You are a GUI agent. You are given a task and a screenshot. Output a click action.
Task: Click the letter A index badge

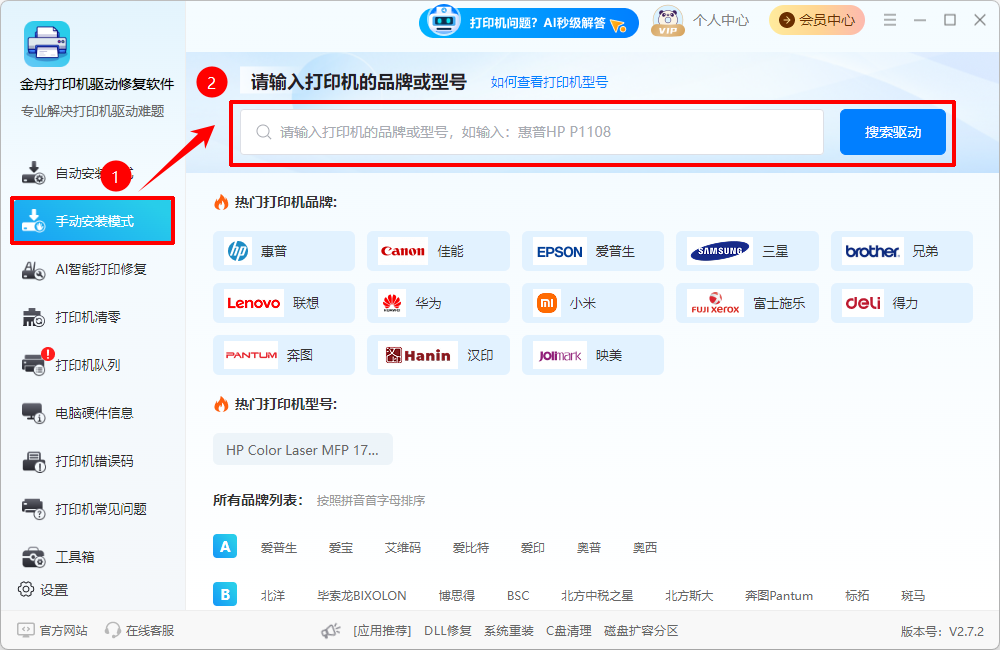click(225, 547)
